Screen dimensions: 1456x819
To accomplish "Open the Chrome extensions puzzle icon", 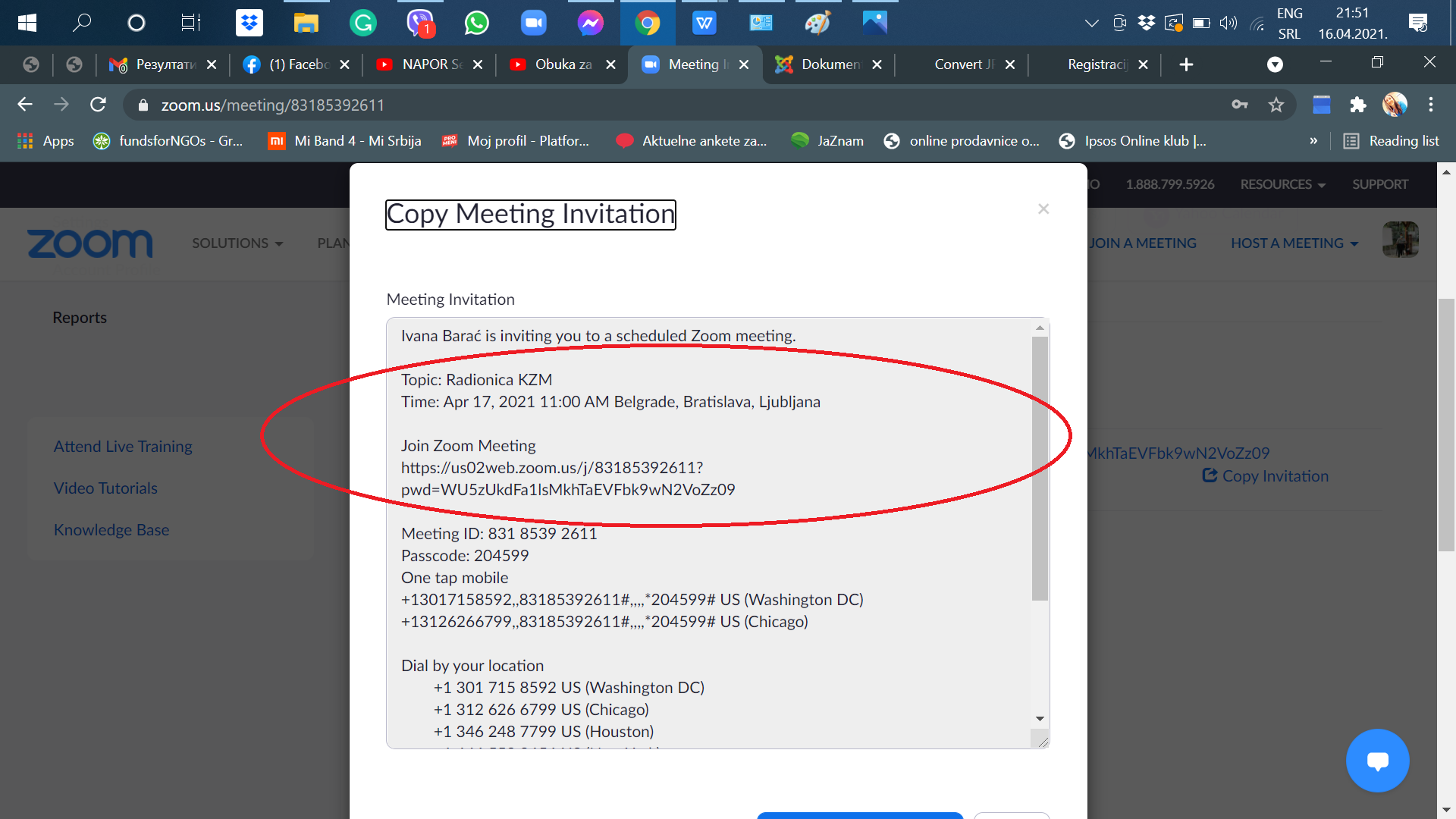I will click(1358, 105).
